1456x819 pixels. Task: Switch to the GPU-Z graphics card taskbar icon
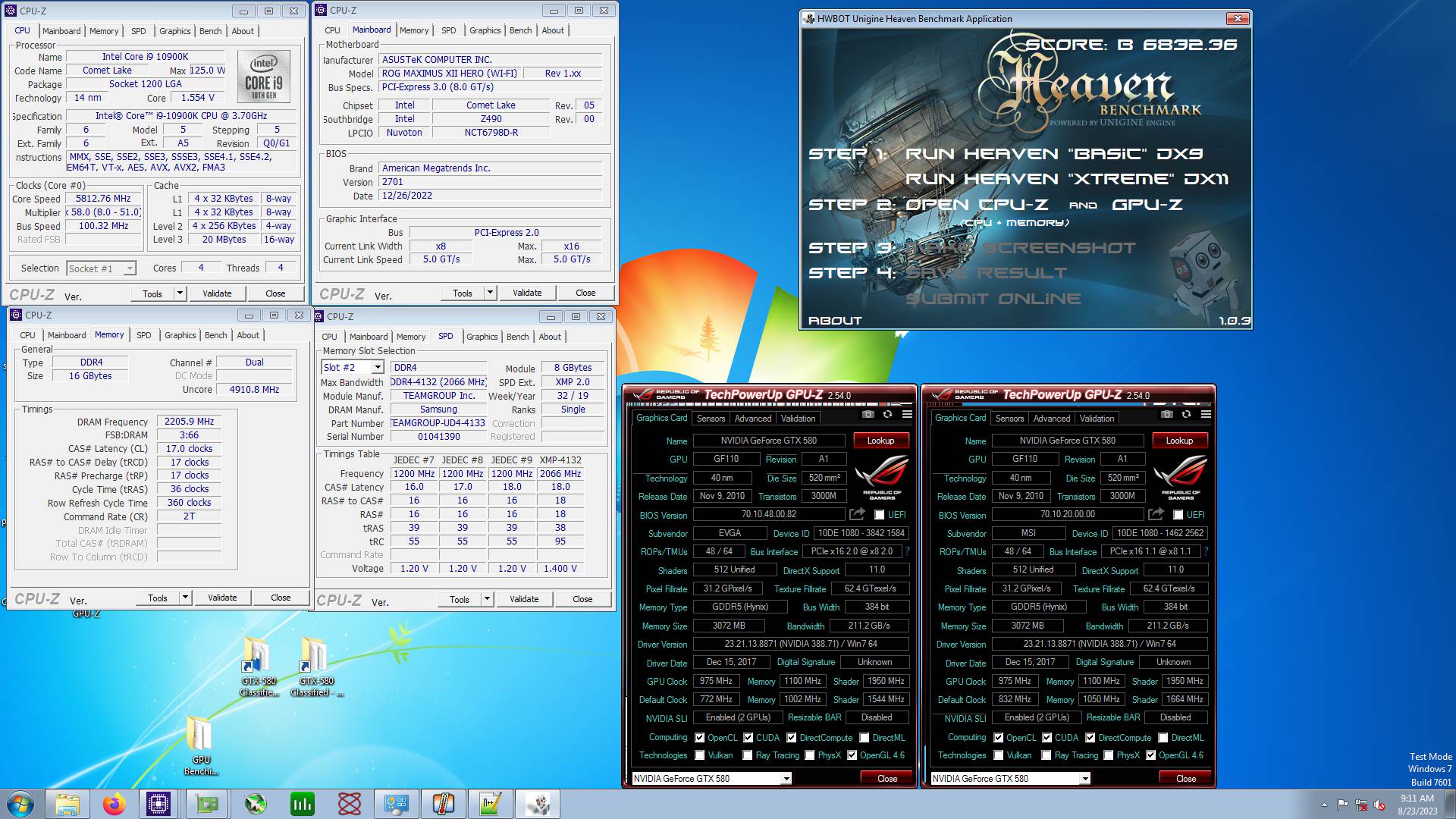(x=207, y=804)
